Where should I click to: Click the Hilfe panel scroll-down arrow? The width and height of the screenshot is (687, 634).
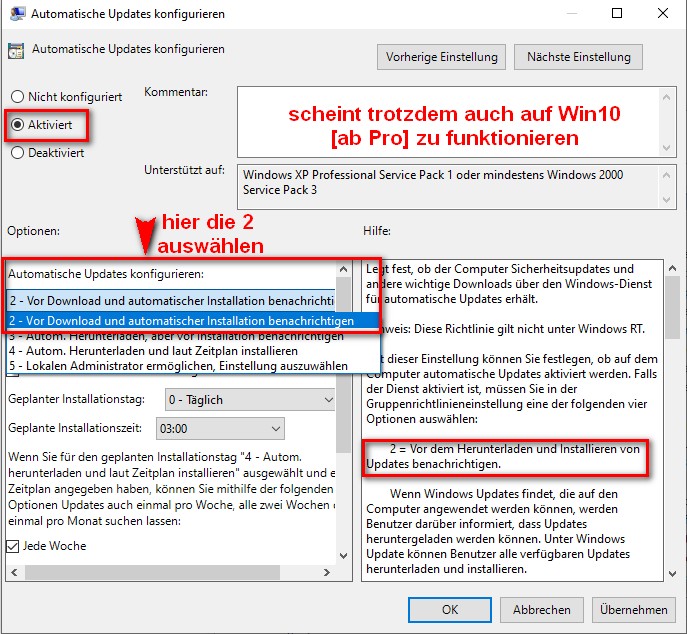click(x=670, y=572)
